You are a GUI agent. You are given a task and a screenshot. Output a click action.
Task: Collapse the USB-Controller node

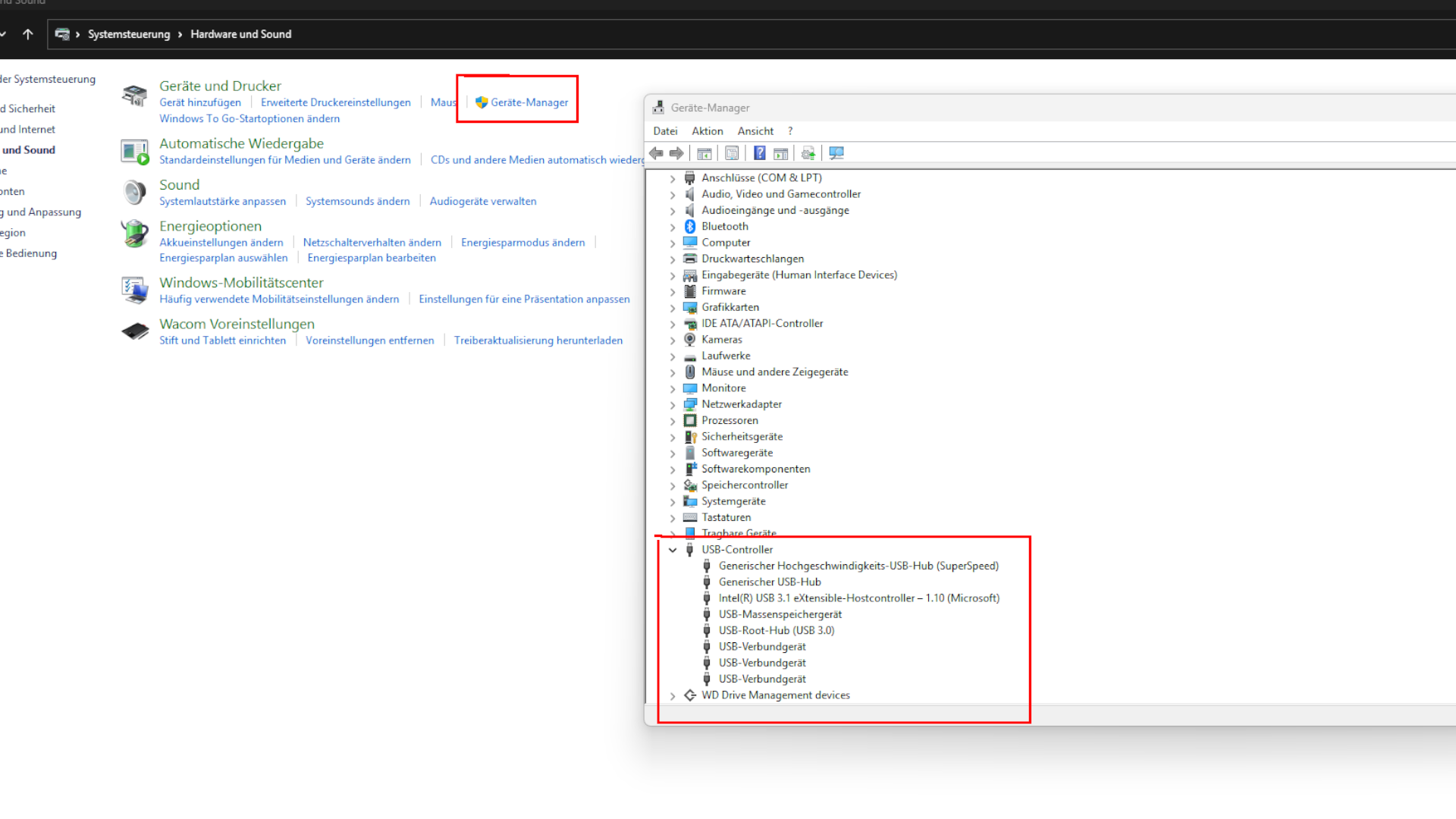click(673, 550)
